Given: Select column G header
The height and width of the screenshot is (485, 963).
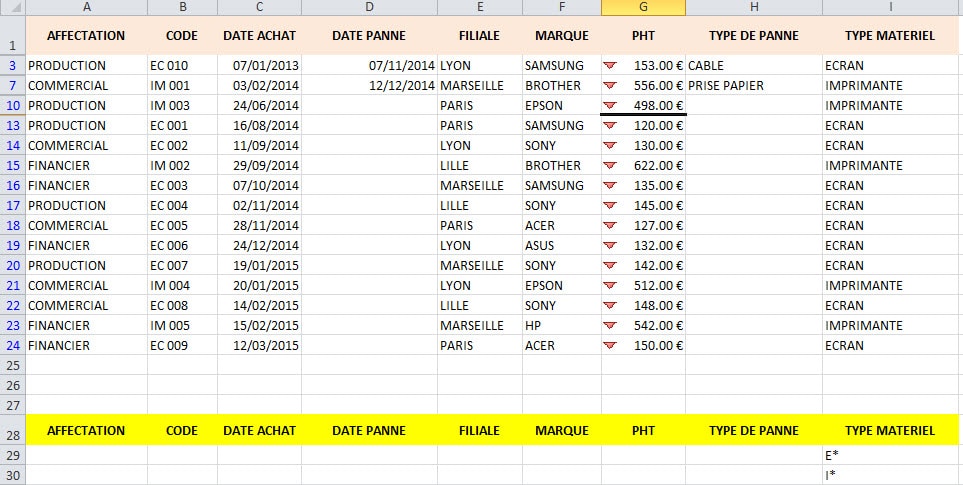Looking at the screenshot, I should click(x=643, y=7).
